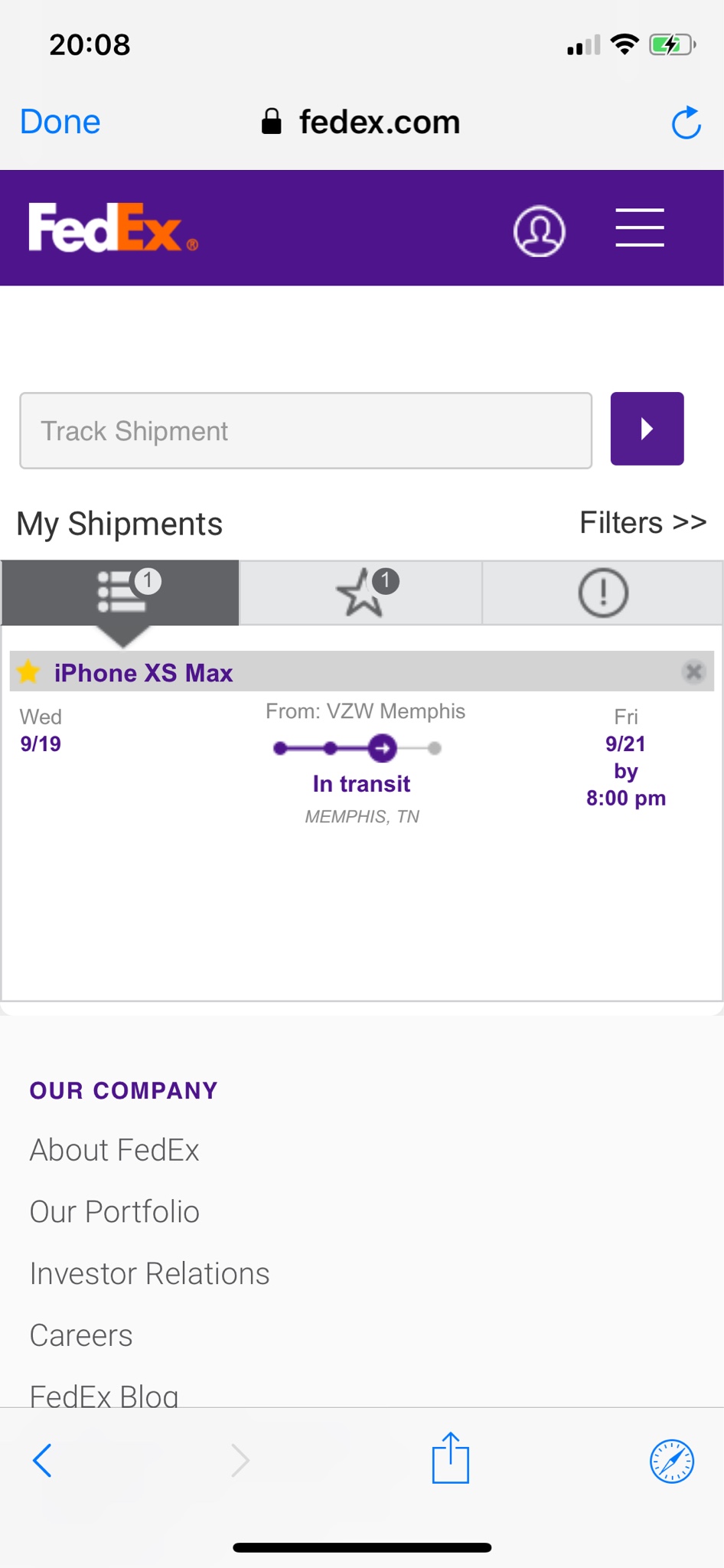
Task: Open the user account profile icon
Action: (x=540, y=230)
